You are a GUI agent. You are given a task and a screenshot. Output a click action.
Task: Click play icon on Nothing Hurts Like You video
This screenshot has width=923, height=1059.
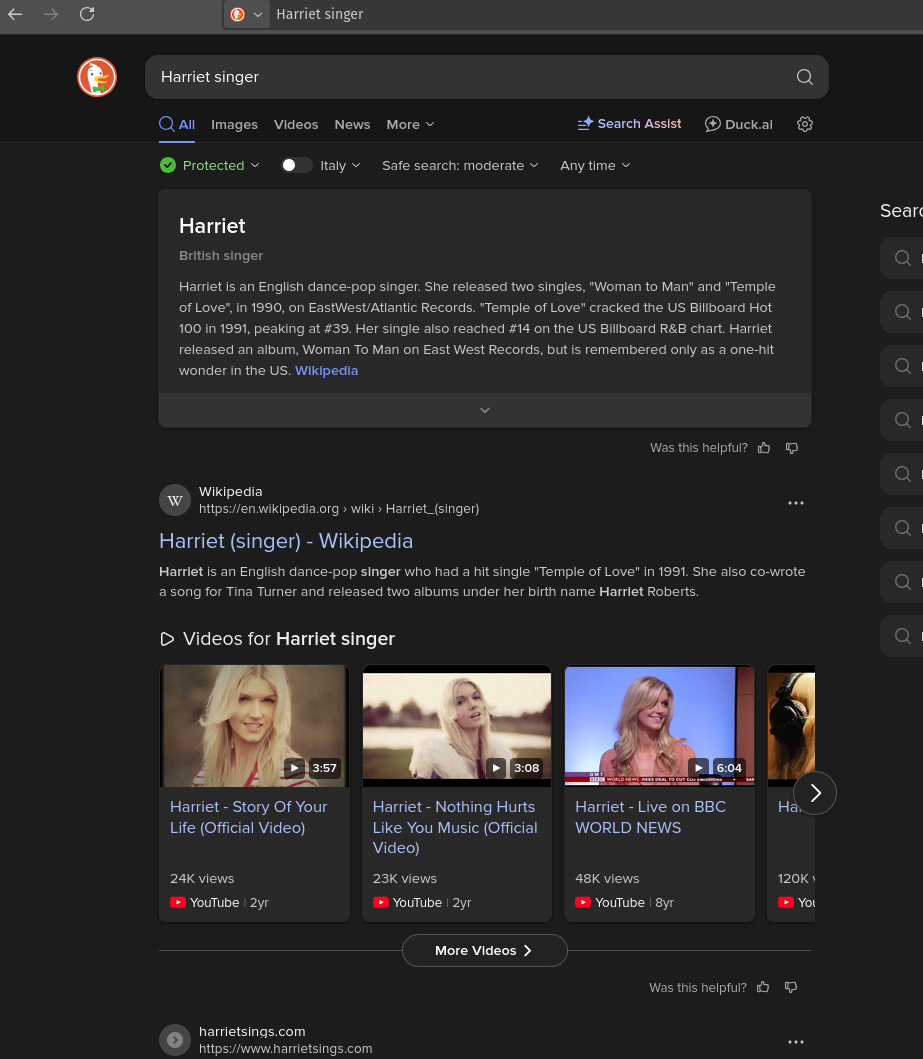point(496,768)
